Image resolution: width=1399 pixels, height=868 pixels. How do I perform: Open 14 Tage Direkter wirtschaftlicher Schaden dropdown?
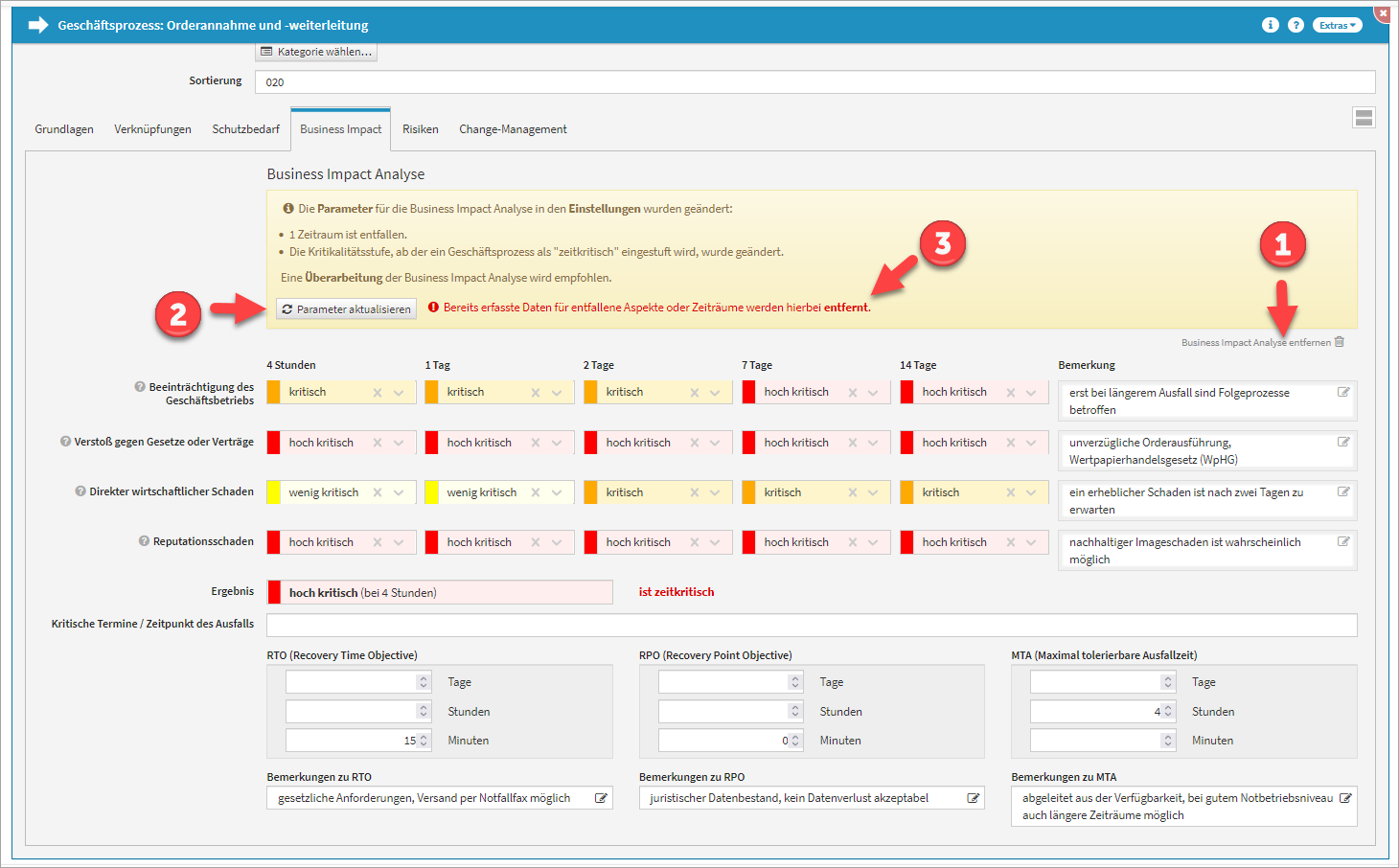(1031, 492)
